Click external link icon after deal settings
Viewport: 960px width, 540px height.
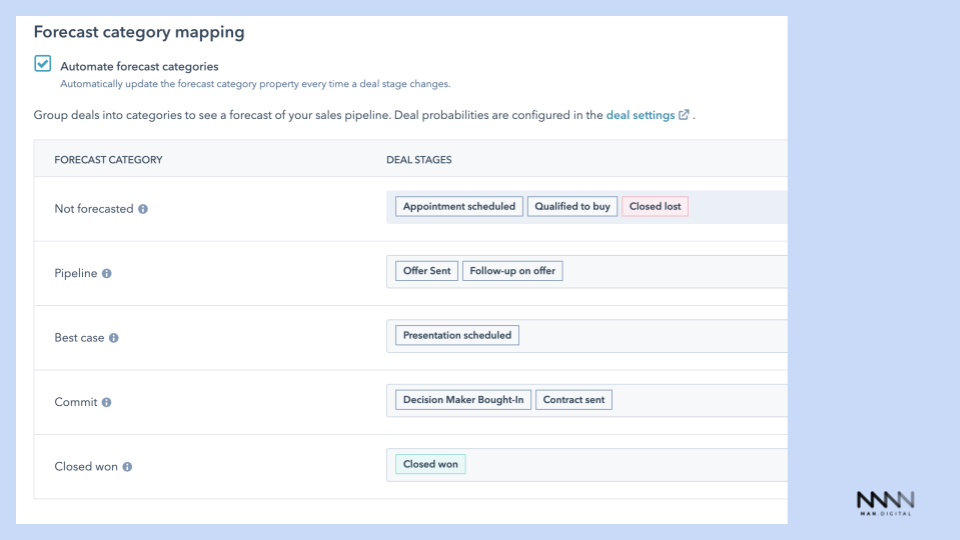pos(684,115)
